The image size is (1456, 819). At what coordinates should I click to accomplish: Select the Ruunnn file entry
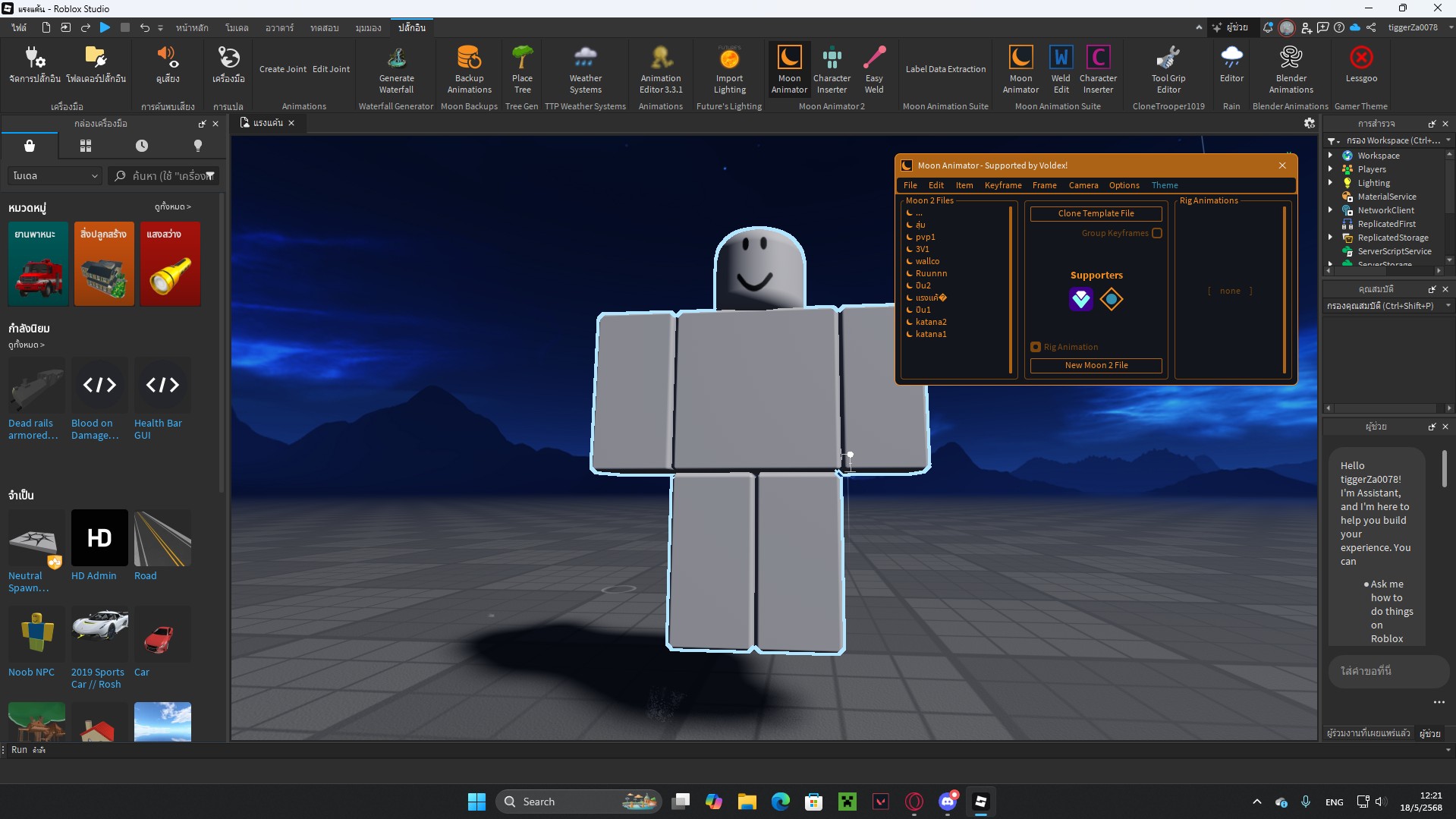pyautogui.click(x=930, y=273)
